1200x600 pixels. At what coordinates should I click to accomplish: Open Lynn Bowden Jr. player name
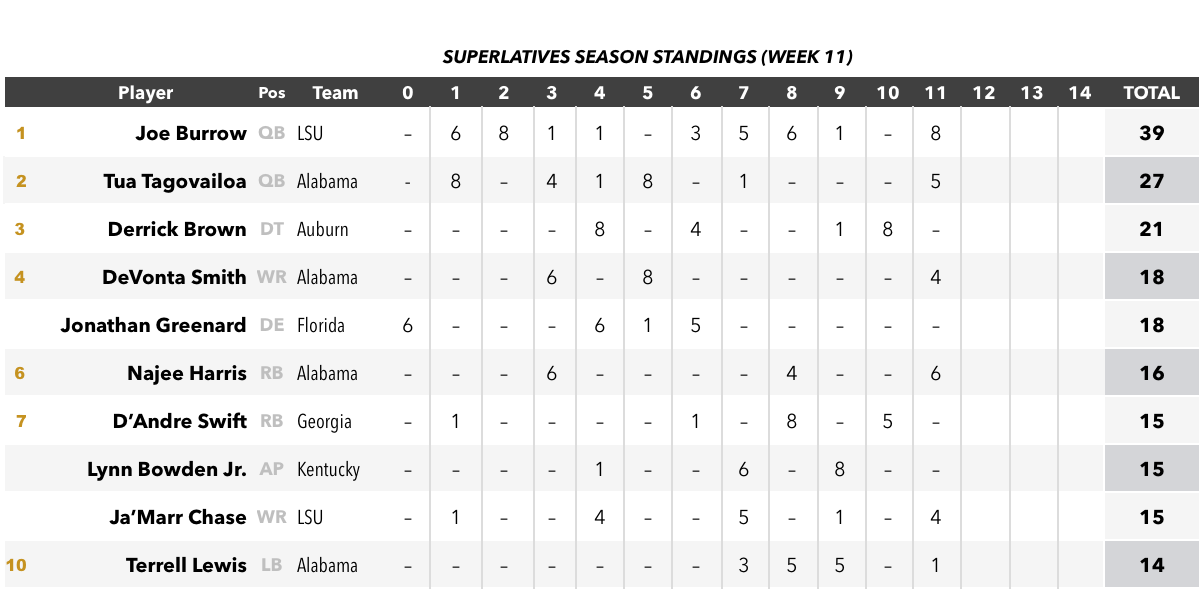[x=167, y=469]
